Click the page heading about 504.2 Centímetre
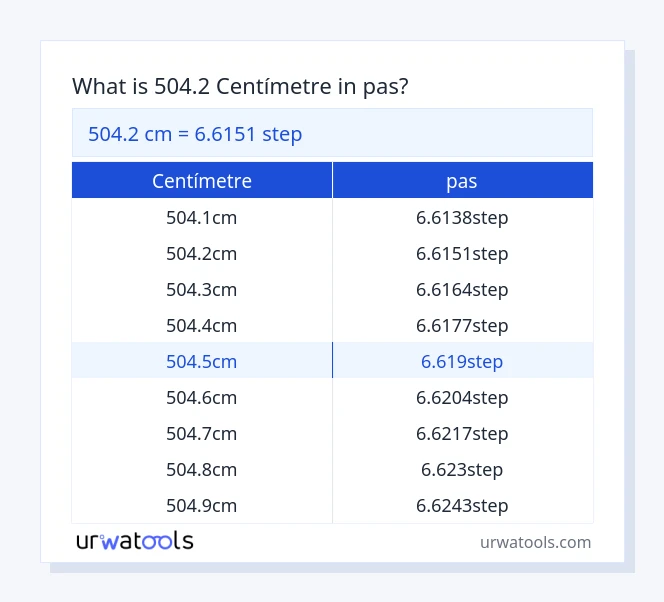The width and height of the screenshot is (664, 602). [x=240, y=87]
